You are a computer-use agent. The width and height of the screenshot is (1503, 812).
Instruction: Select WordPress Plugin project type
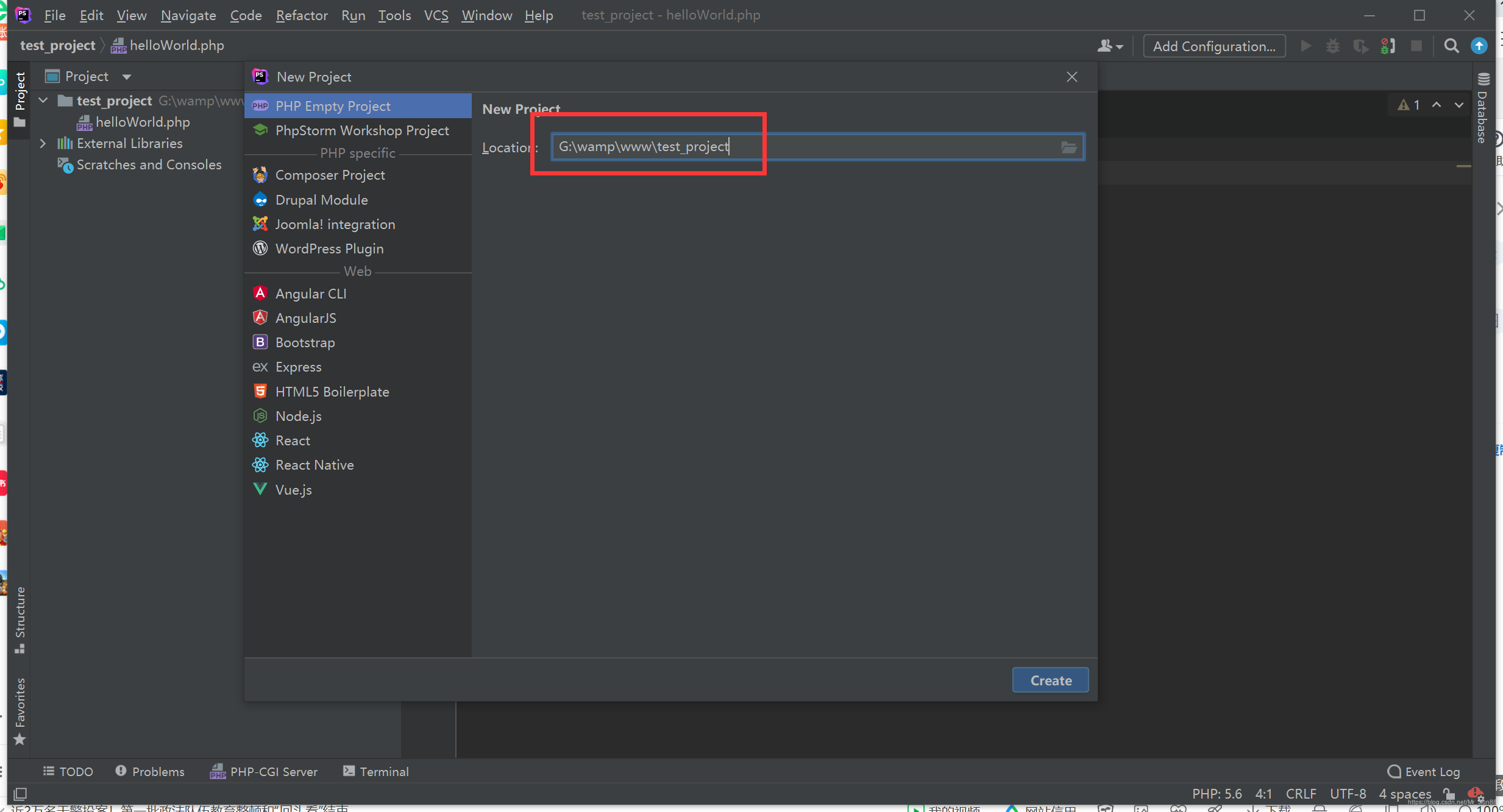[358, 249]
